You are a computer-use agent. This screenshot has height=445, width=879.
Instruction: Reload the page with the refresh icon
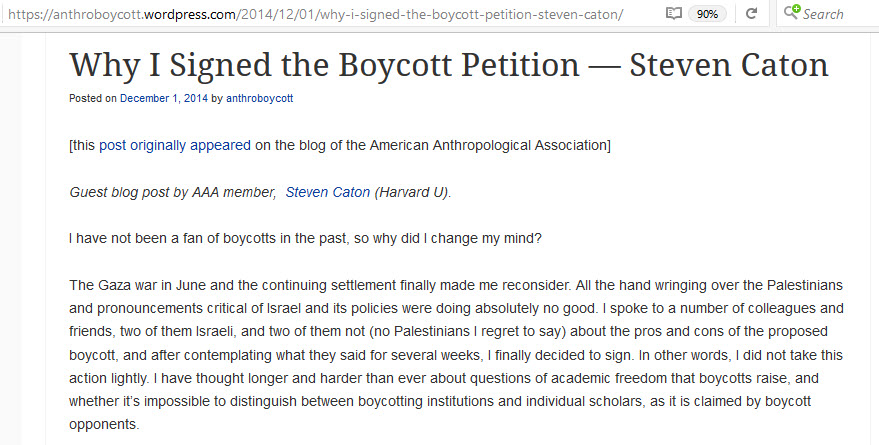(x=751, y=14)
